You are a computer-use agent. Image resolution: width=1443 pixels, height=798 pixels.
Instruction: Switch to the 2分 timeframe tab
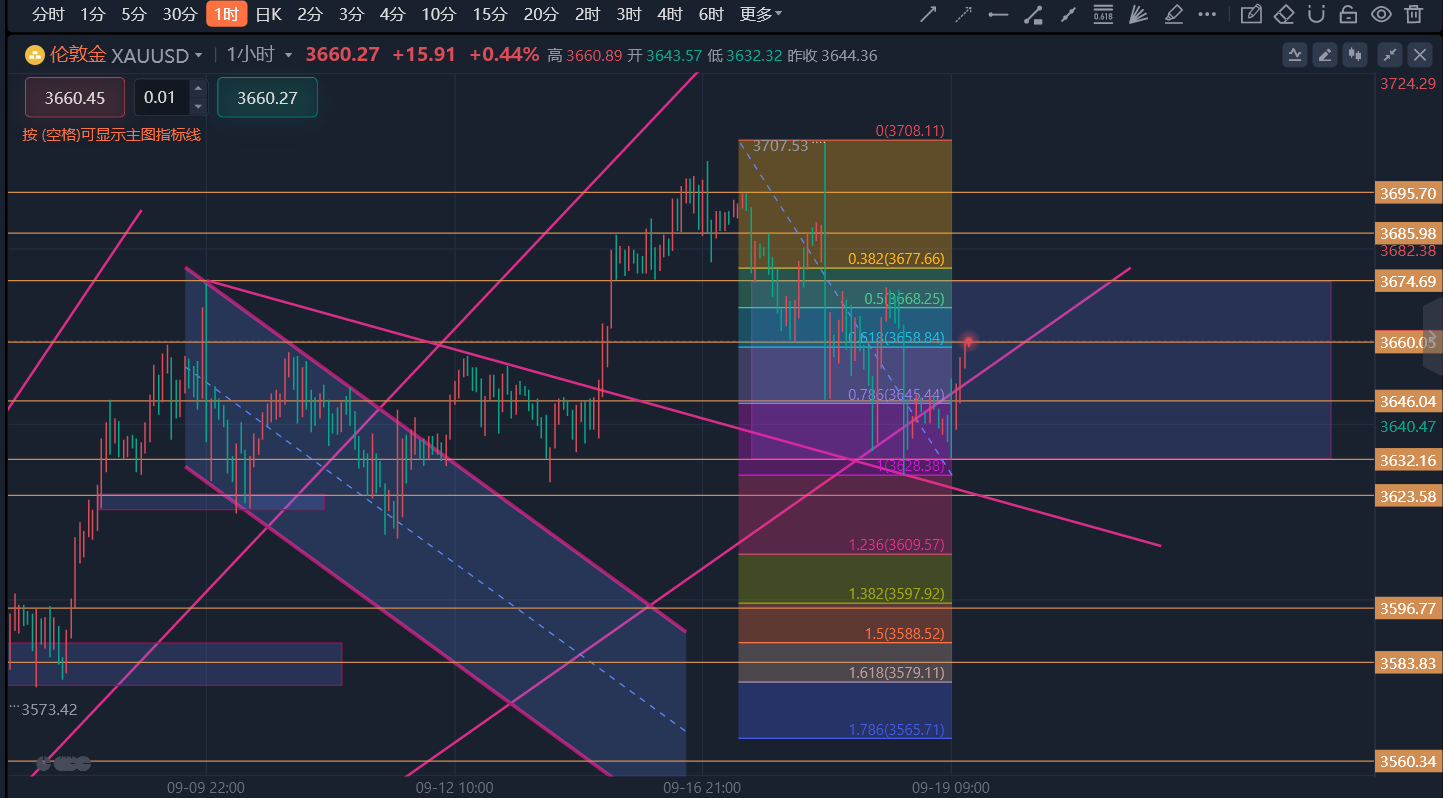pyautogui.click(x=310, y=14)
